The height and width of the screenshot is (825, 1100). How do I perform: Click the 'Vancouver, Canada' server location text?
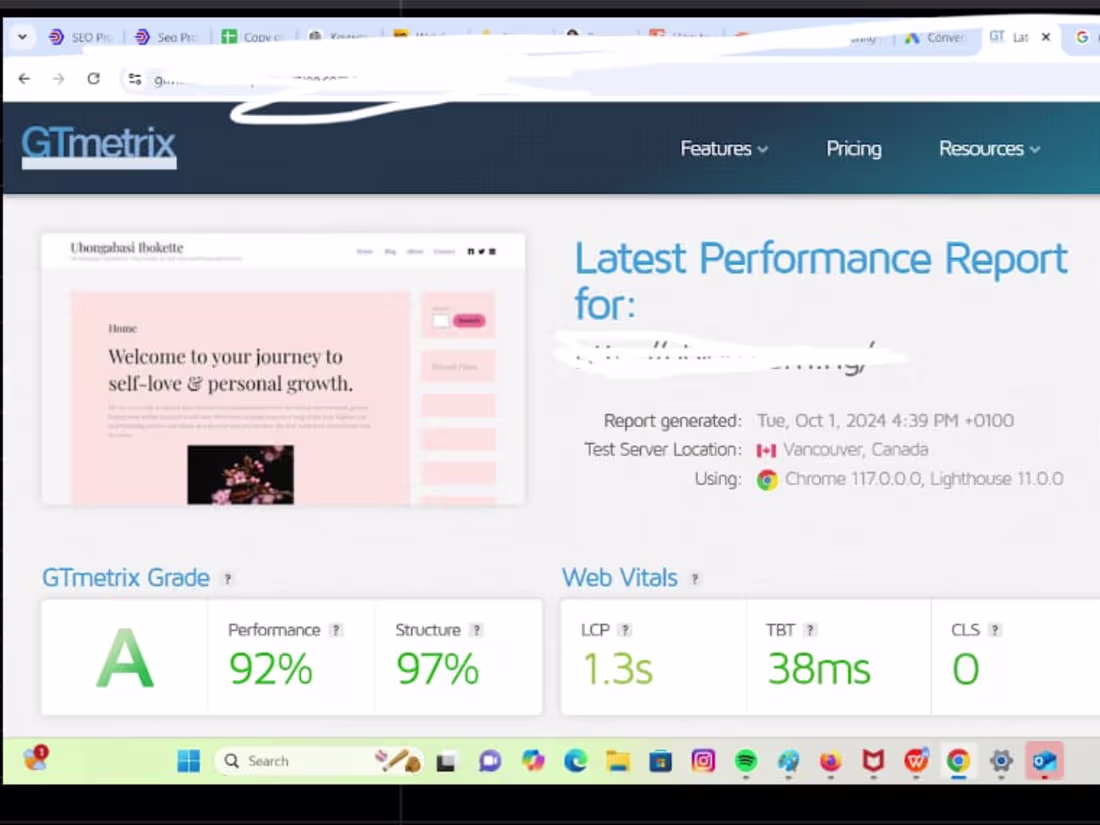pyautogui.click(x=855, y=450)
